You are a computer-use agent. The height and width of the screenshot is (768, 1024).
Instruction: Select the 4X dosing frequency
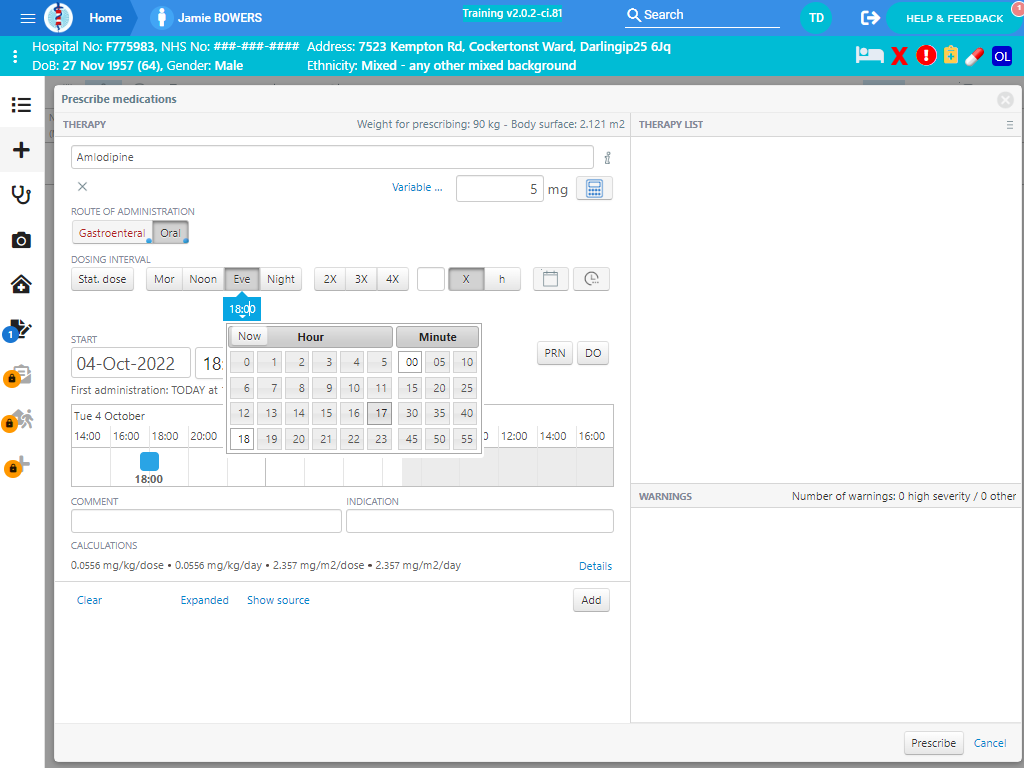[392, 279]
